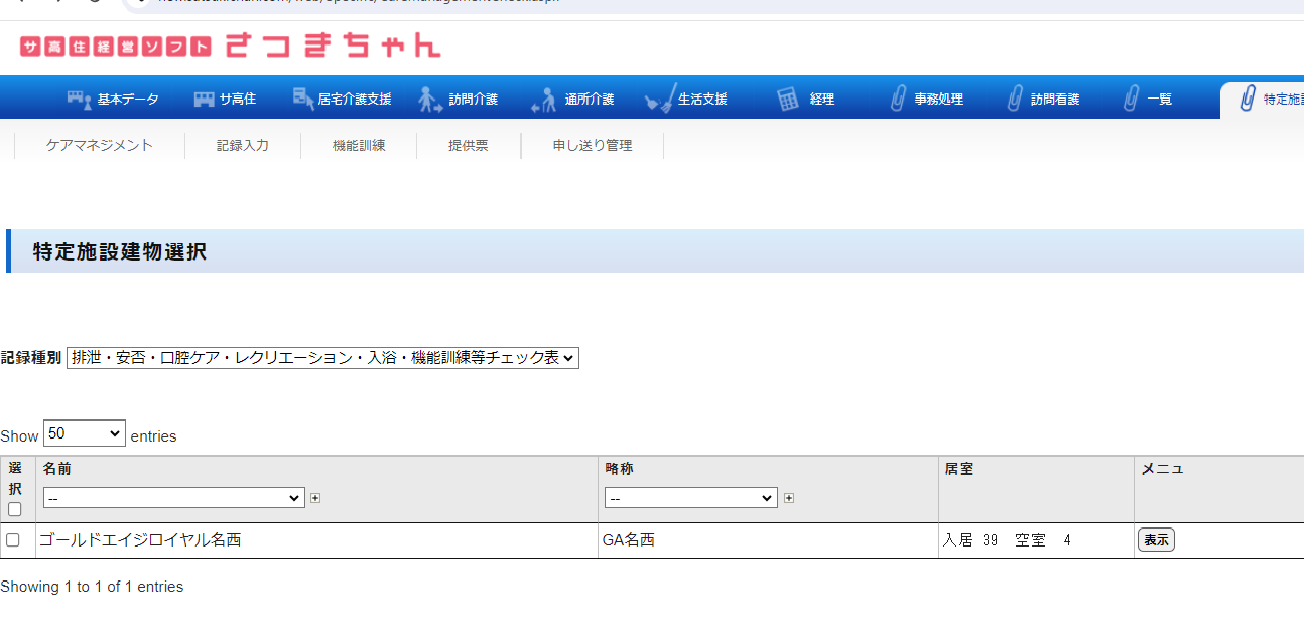This screenshot has height=626, width=1304.
Task: Open the 経理 calculator icon
Action: [789, 99]
